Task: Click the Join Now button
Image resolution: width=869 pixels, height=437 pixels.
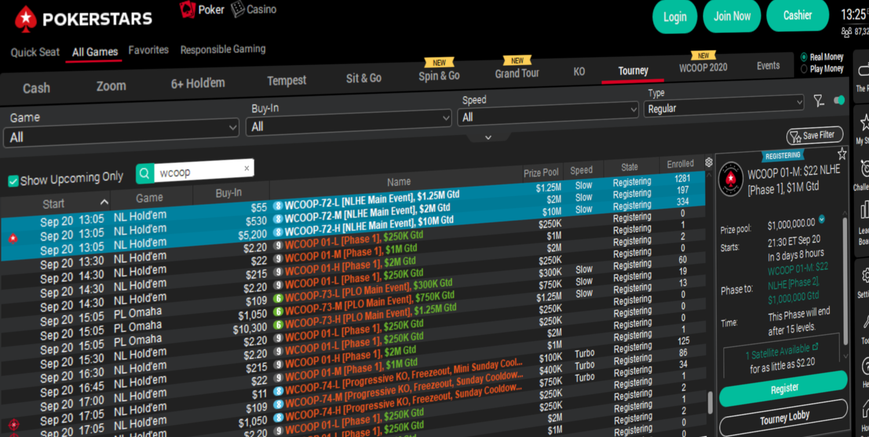Action: point(732,16)
